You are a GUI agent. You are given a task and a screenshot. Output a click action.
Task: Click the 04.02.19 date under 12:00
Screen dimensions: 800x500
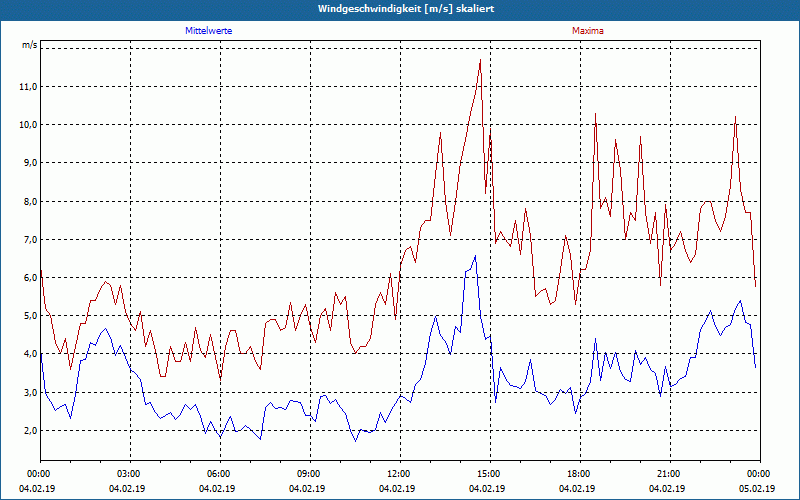point(397,489)
